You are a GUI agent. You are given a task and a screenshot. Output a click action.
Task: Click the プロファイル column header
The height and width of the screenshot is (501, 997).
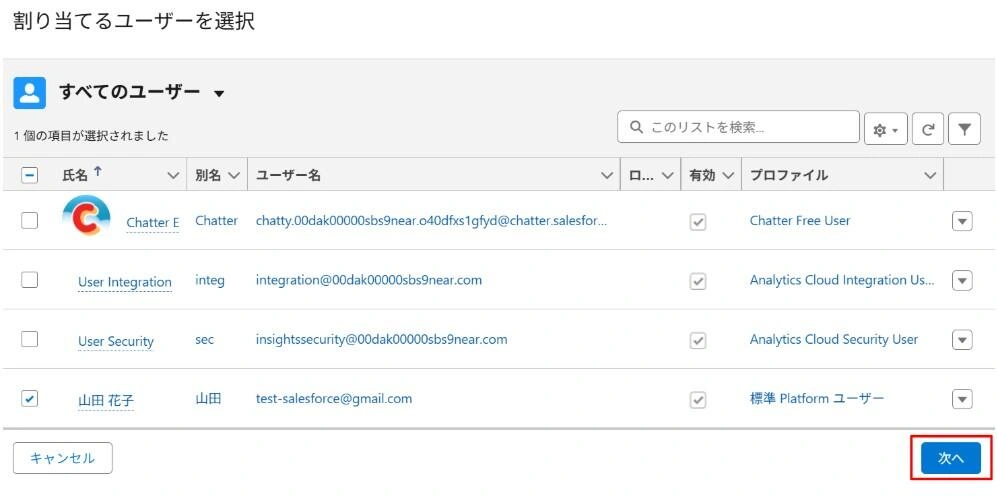point(788,175)
